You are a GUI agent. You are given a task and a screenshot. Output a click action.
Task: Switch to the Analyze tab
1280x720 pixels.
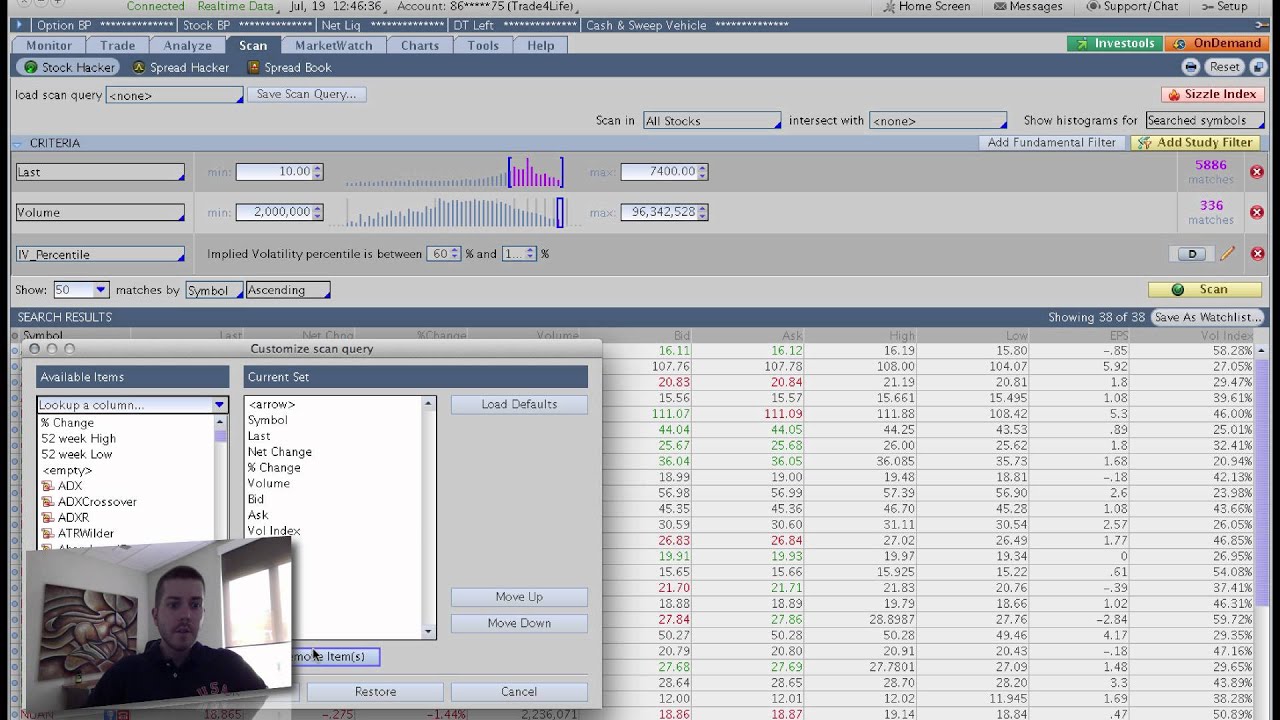tap(187, 45)
